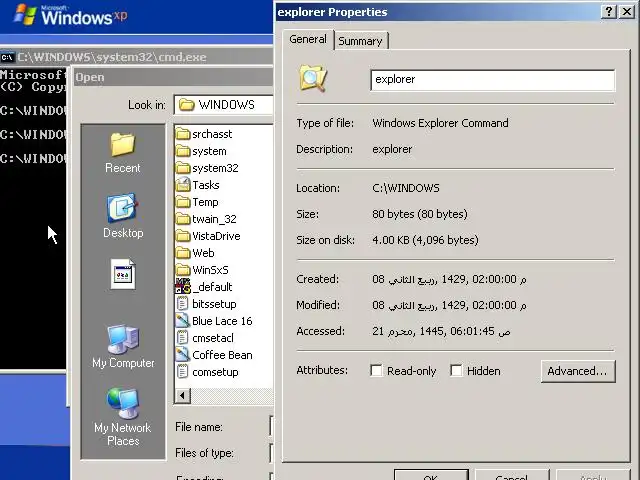Click the Type of file value text
This screenshot has height=480, width=640.
tap(440, 123)
